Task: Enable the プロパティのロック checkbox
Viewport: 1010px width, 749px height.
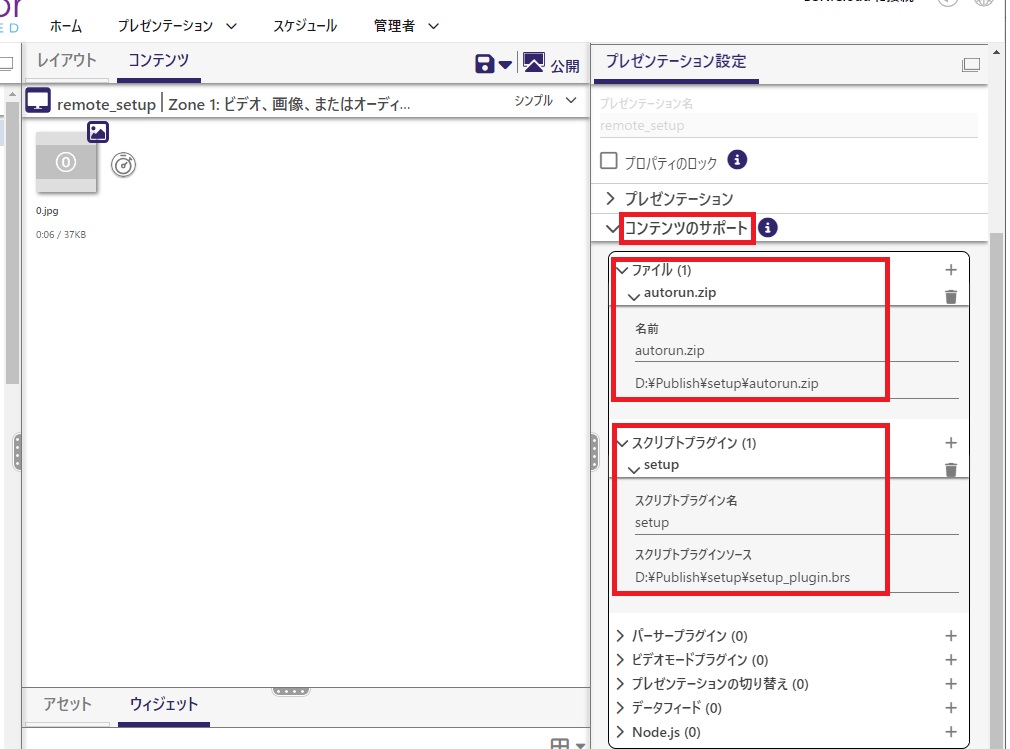Action: tap(608, 160)
